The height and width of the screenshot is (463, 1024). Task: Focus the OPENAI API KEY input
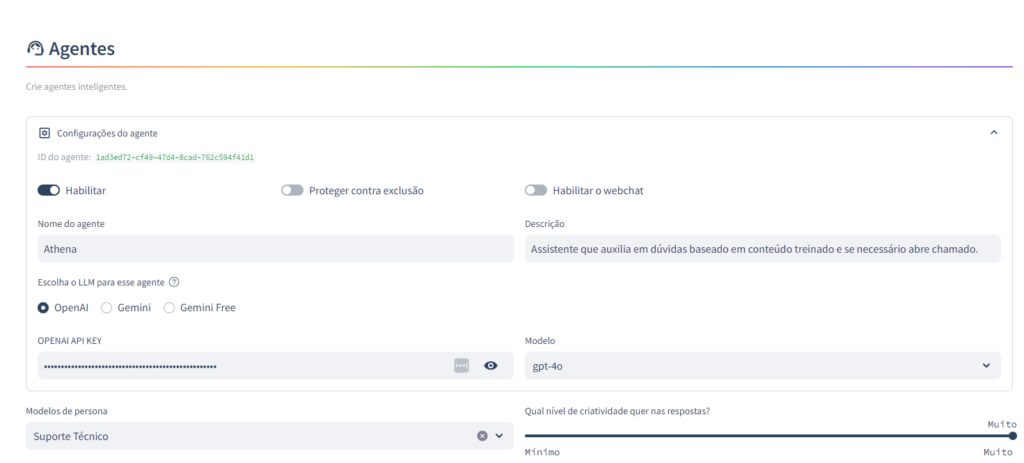[240, 366]
